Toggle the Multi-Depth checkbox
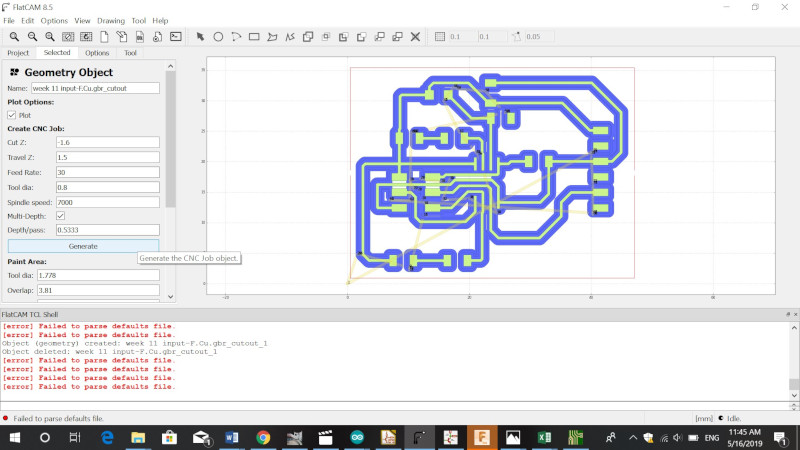Screen dimensions: 800x450 pos(60,216)
